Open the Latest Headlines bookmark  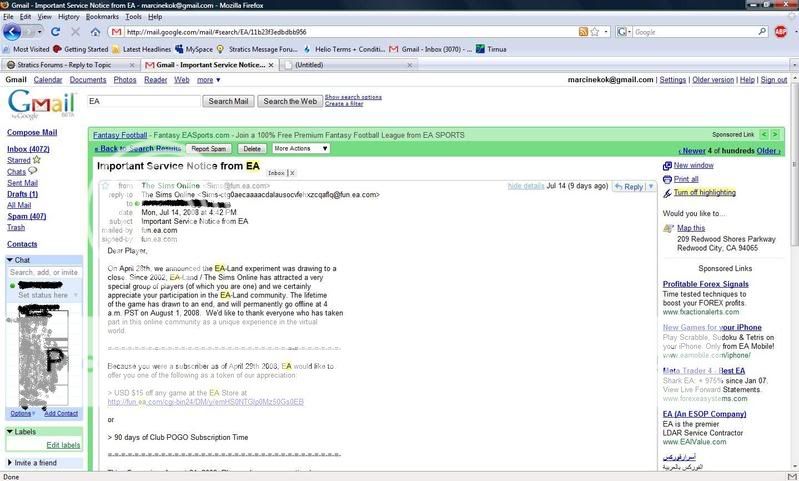click(x=142, y=49)
